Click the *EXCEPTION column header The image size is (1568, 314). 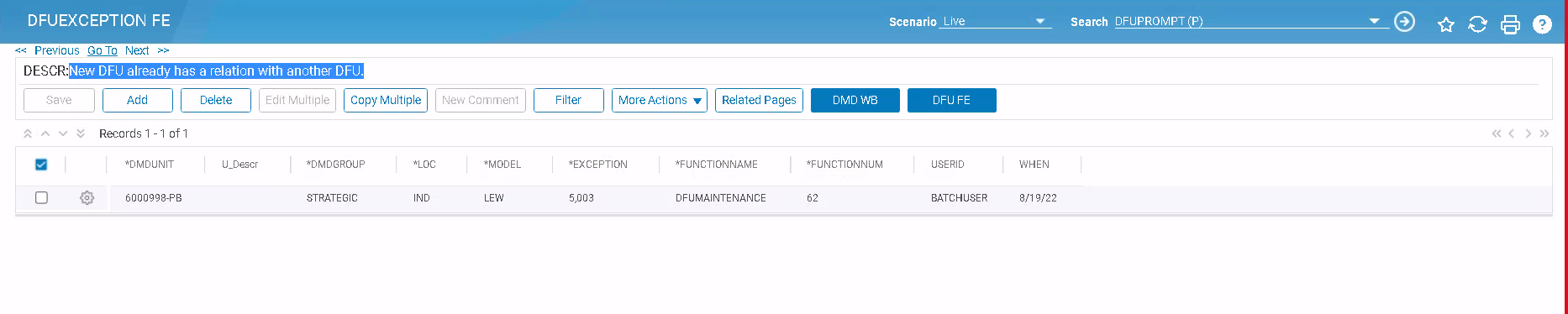click(x=598, y=165)
